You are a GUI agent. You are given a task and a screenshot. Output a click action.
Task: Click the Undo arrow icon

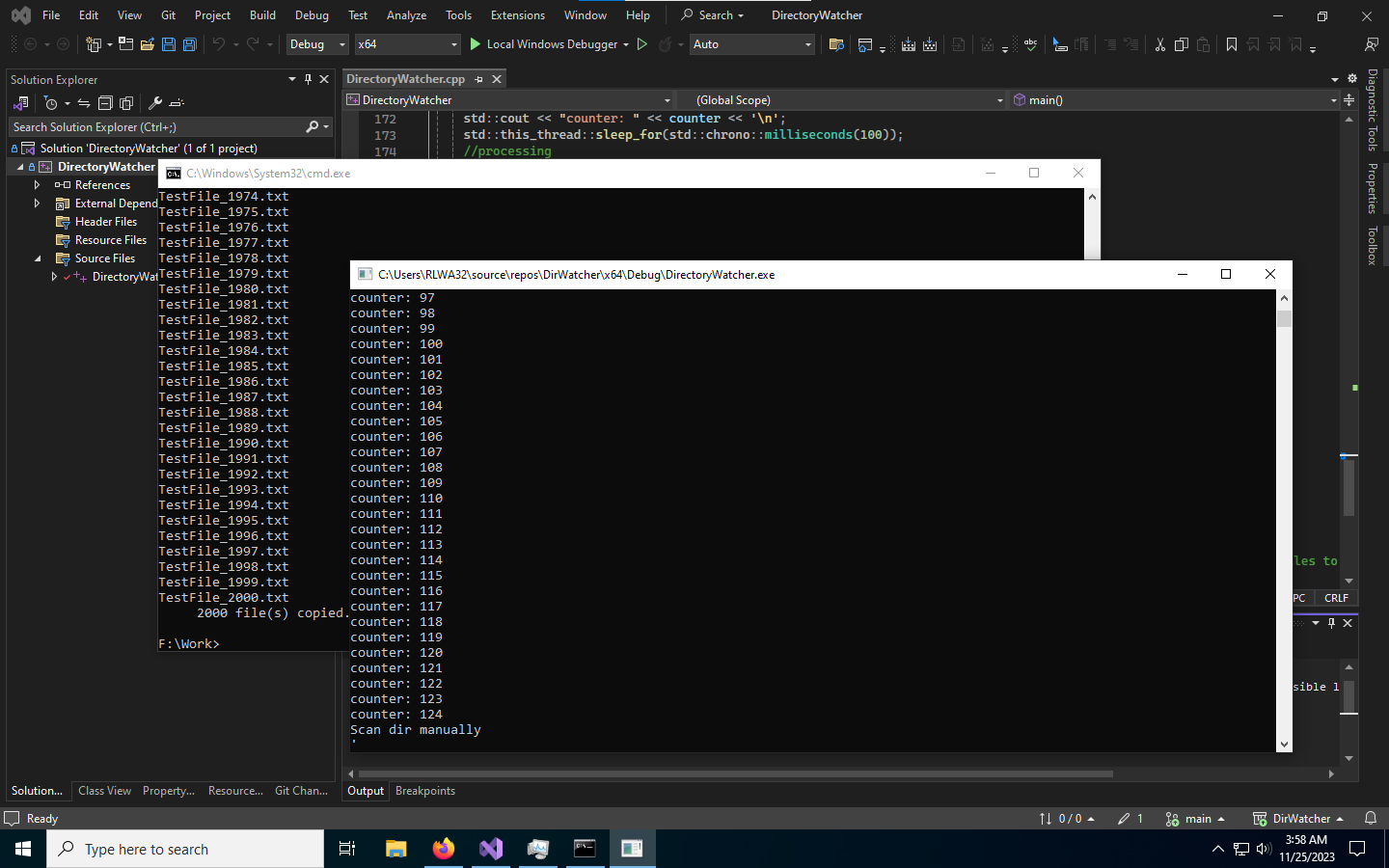point(219,44)
